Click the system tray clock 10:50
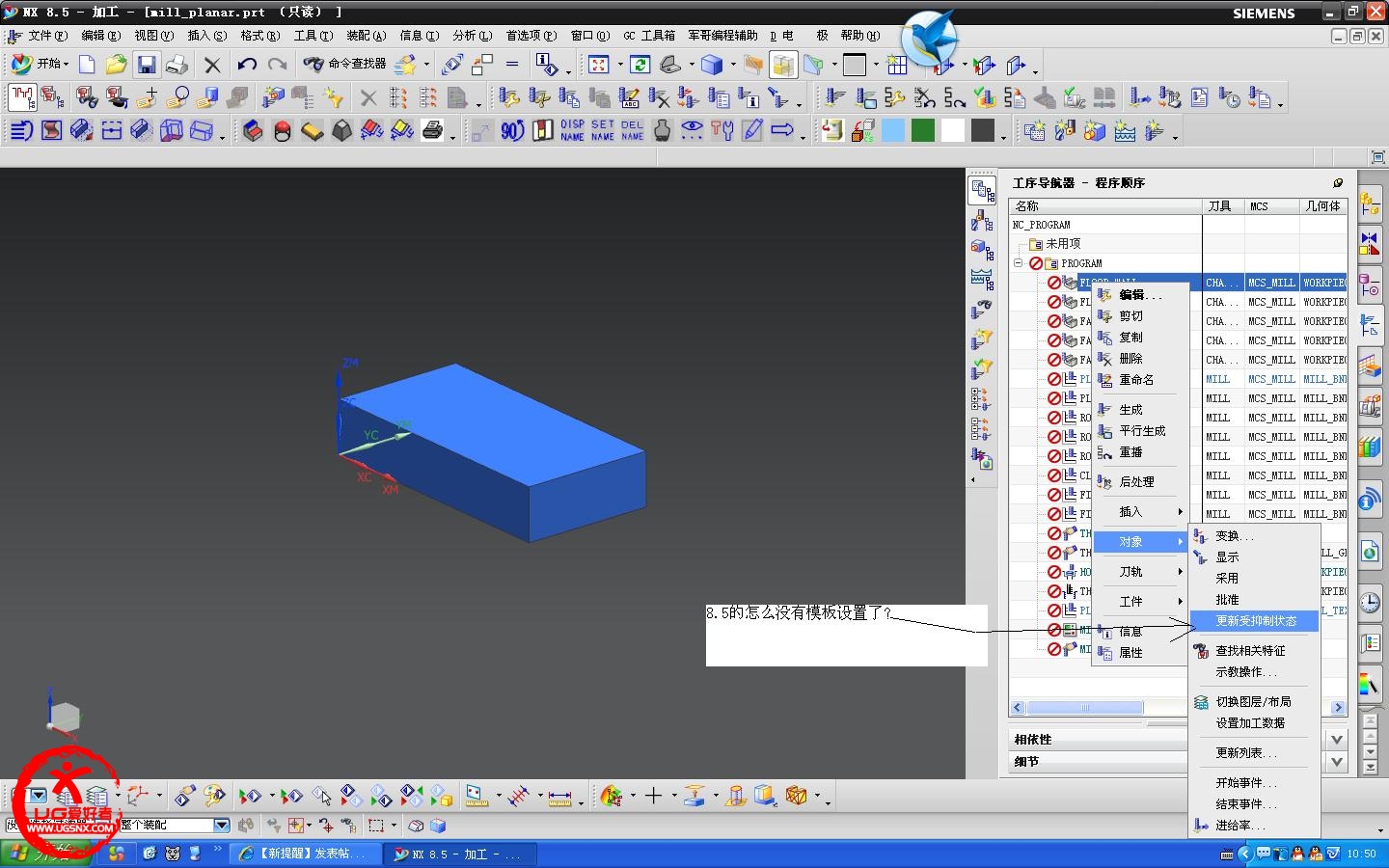1389x868 pixels. (1361, 854)
